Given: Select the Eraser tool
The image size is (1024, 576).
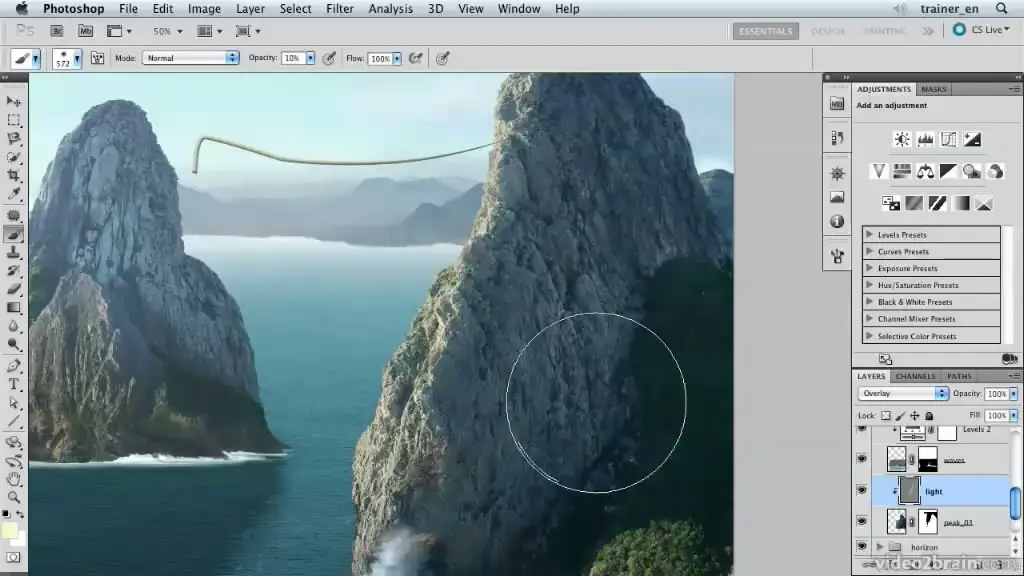Looking at the screenshot, I should coord(14,289).
